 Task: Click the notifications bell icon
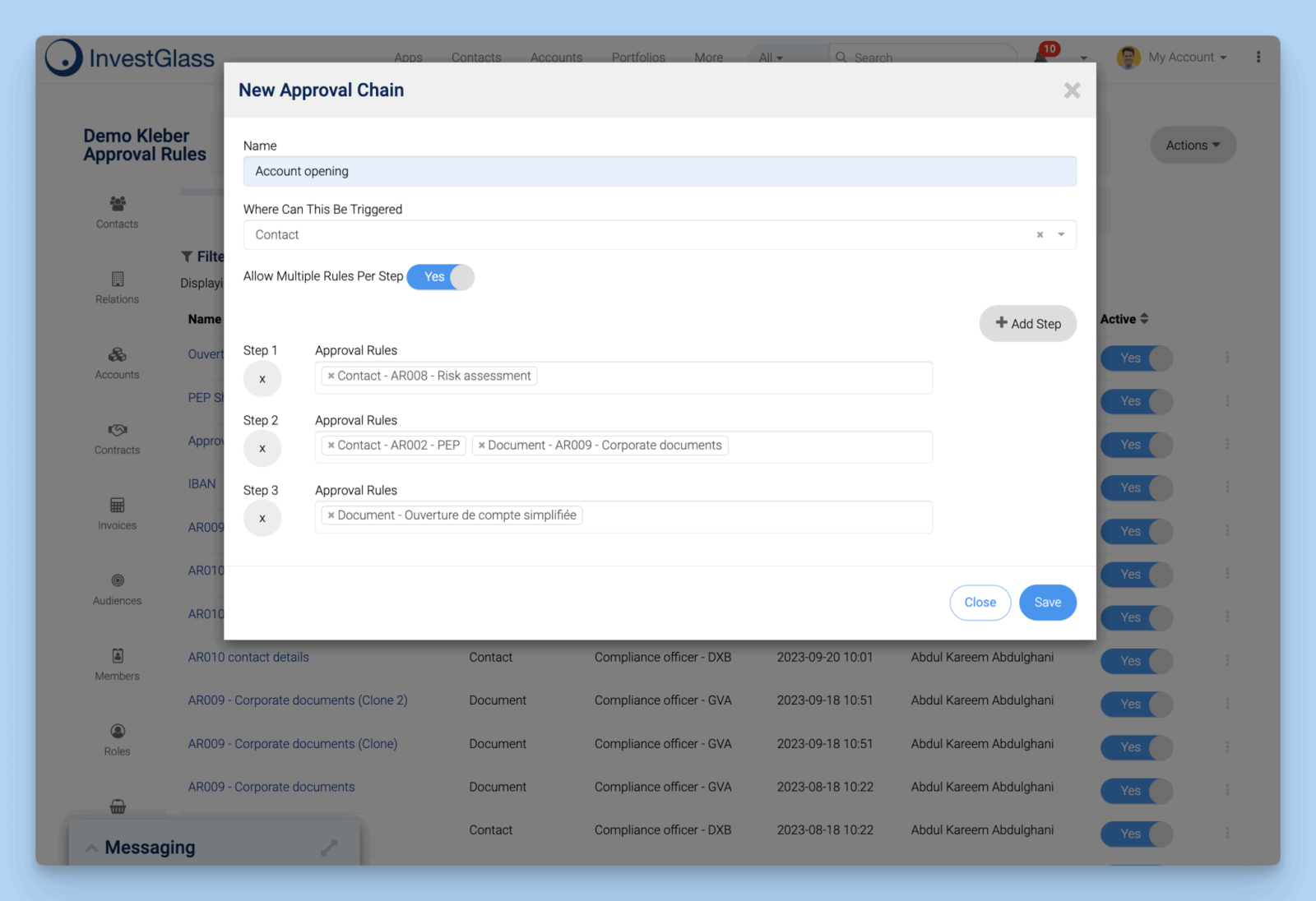point(1041,57)
